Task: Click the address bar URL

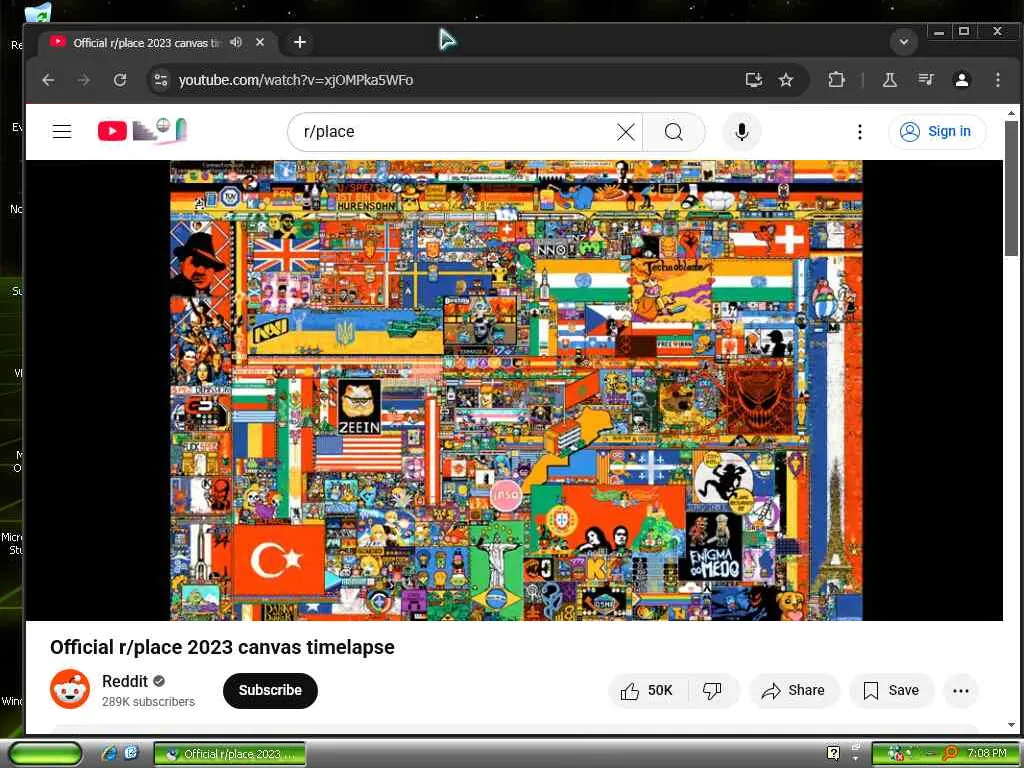Action: click(295, 80)
